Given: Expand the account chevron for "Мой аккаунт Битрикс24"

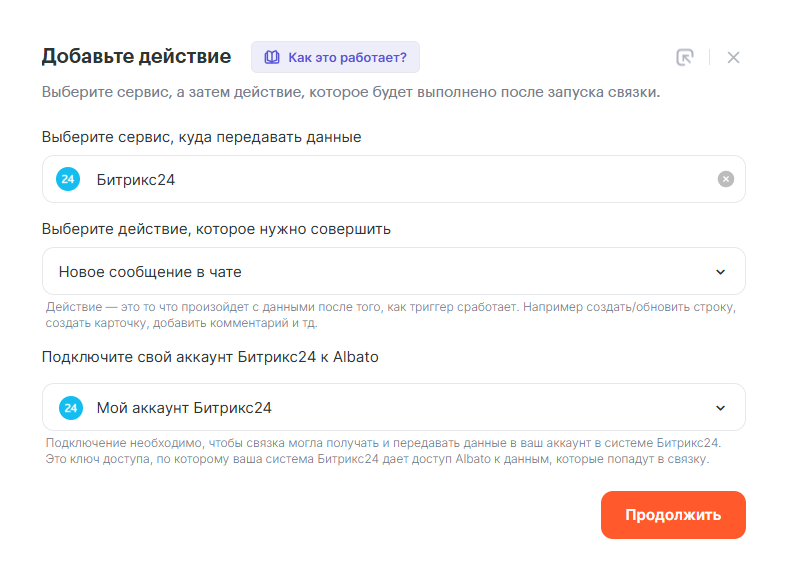Looking at the screenshot, I should [720, 408].
